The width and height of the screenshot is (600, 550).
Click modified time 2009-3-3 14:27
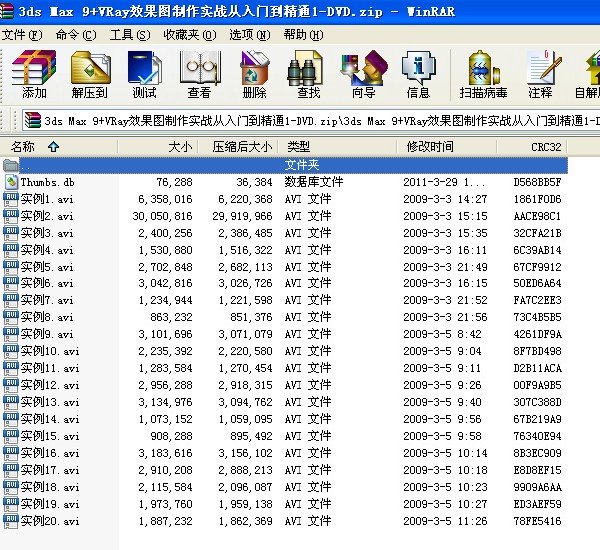coord(445,199)
